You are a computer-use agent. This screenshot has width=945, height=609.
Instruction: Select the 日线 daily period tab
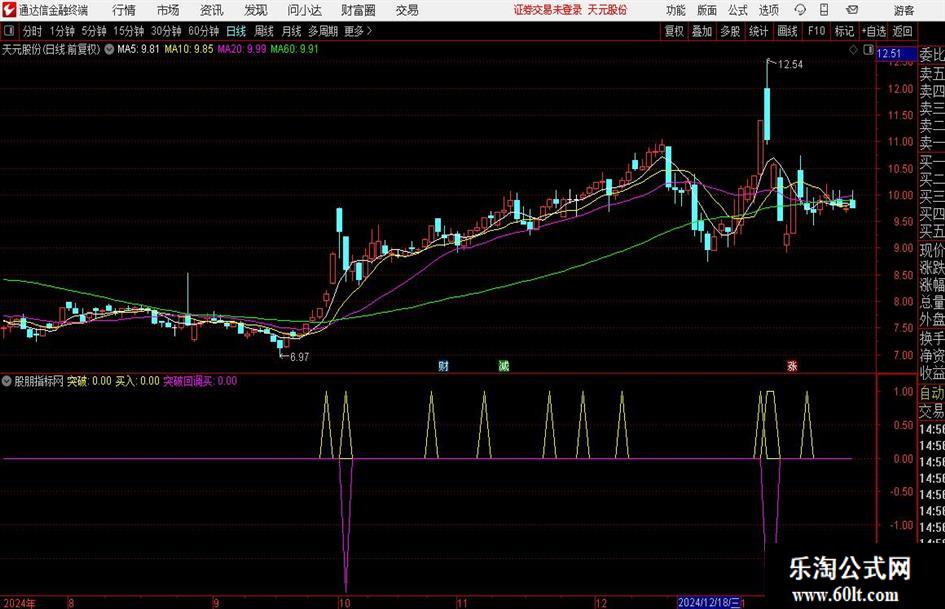(x=236, y=31)
